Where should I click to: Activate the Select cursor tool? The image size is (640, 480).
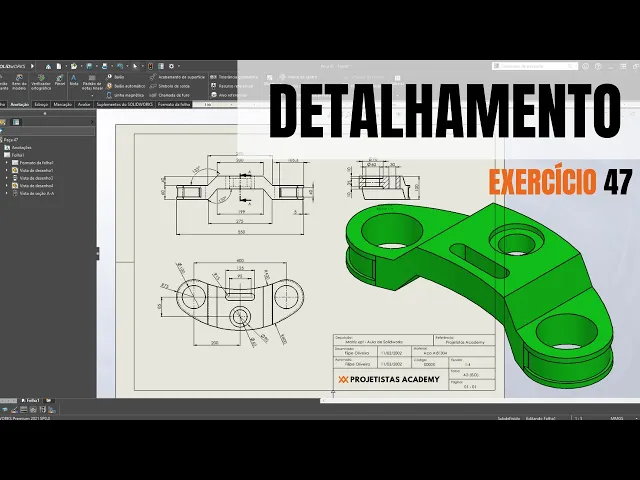(x=136, y=66)
